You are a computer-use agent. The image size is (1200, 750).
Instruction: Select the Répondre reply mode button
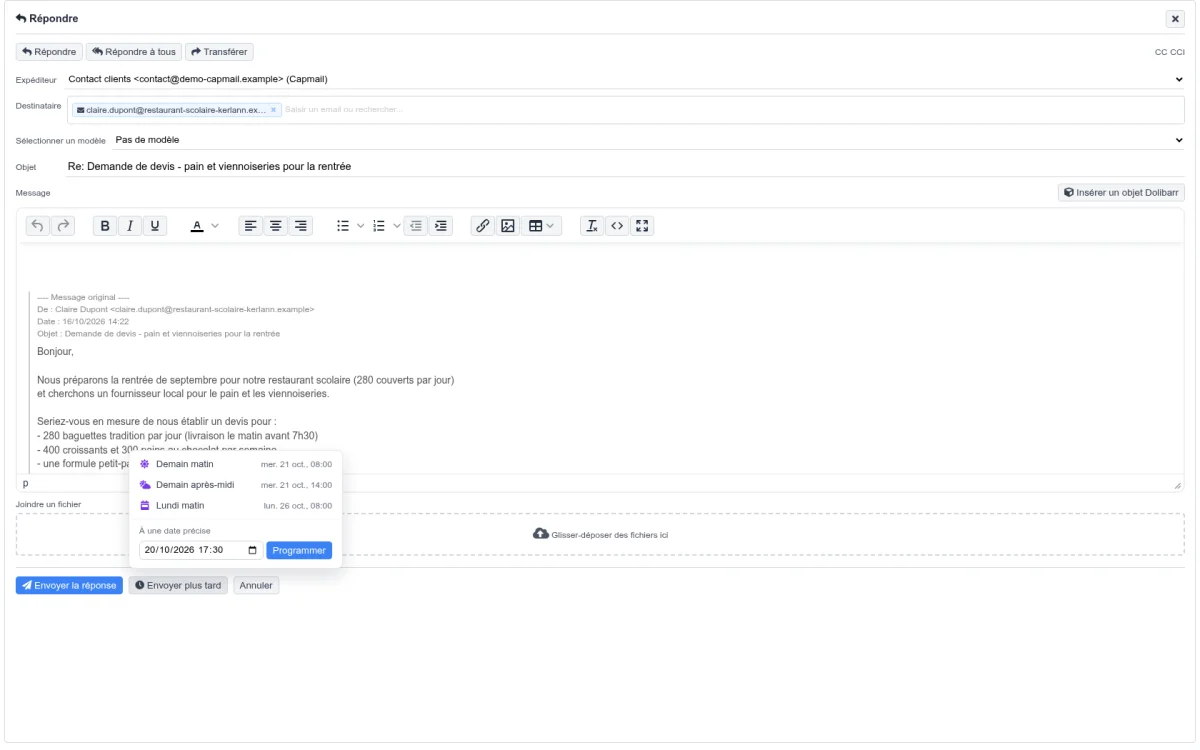click(x=49, y=52)
